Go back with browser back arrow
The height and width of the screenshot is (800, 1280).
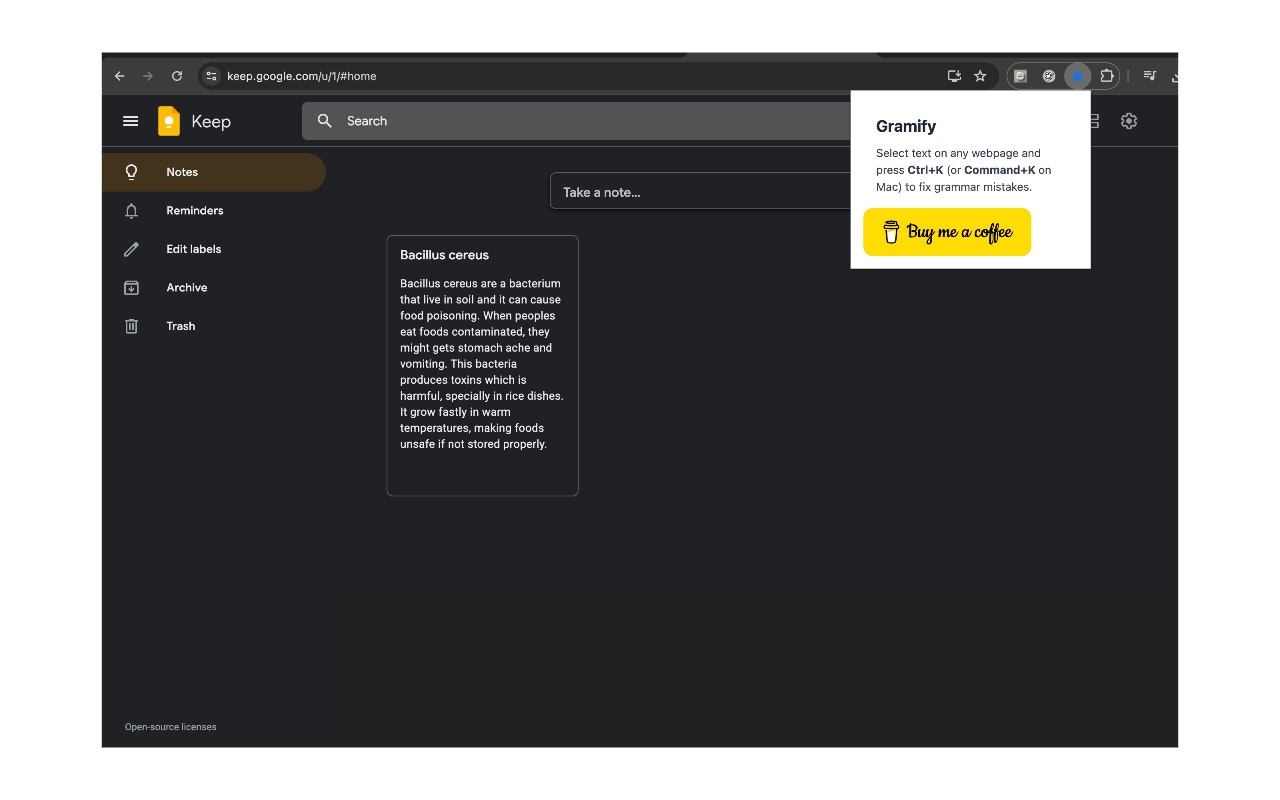[120, 76]
